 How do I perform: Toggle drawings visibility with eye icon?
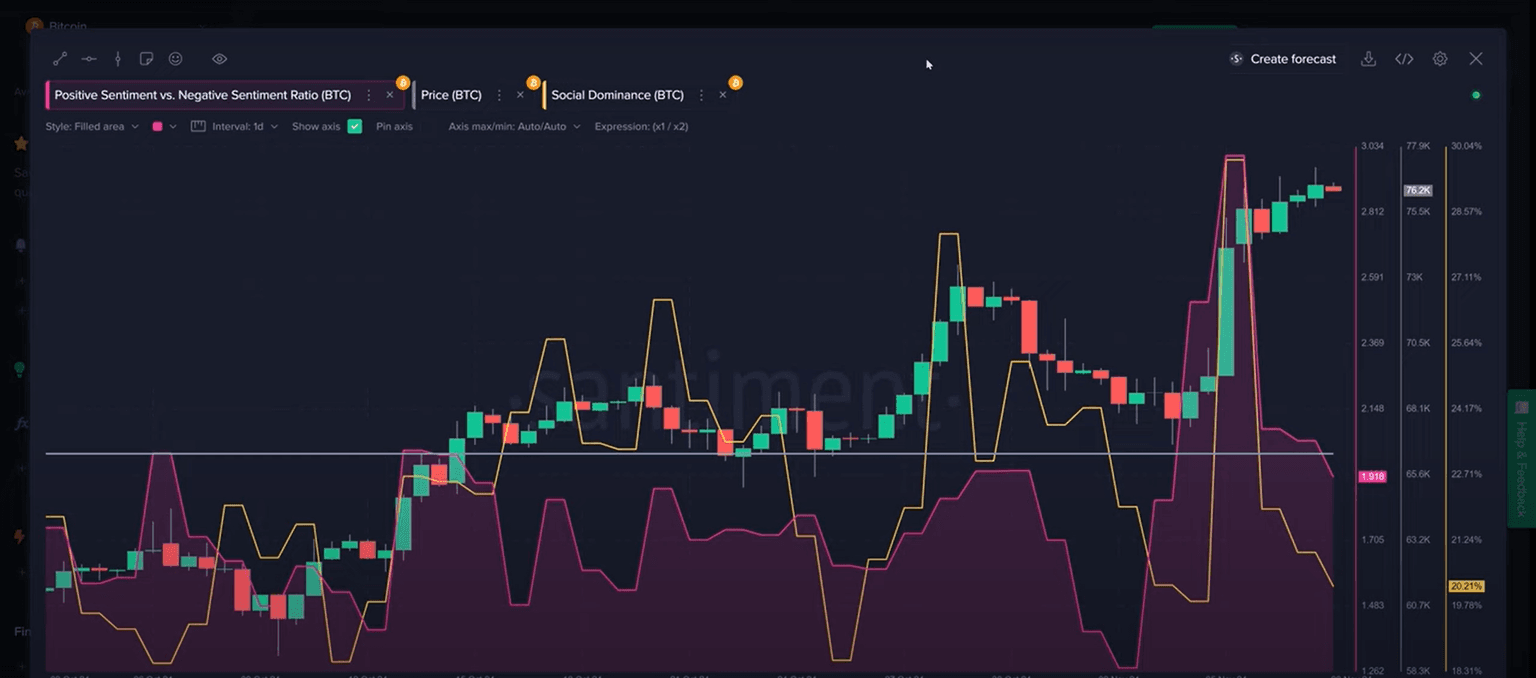click(220, 59)
